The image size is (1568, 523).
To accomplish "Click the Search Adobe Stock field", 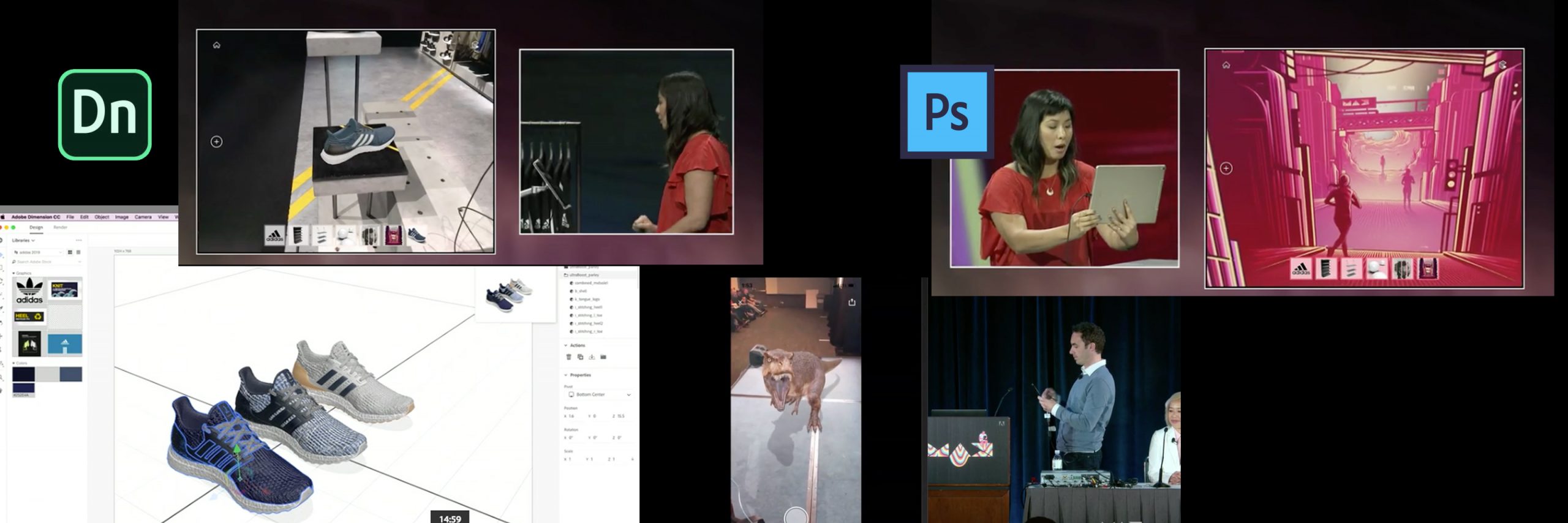I will pyautogui.click(x=47, y=261).
